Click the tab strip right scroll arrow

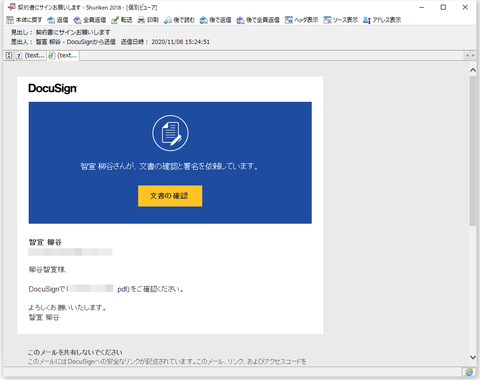tap(473, 56)
